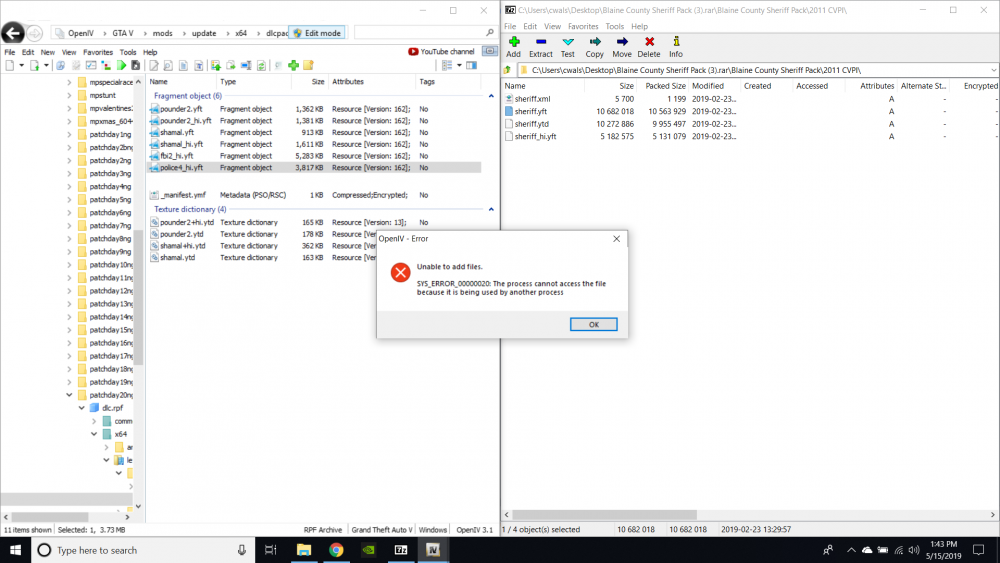
Task: Click OK in the OpenIV Error dialog
Action: (x=593, y=325)
